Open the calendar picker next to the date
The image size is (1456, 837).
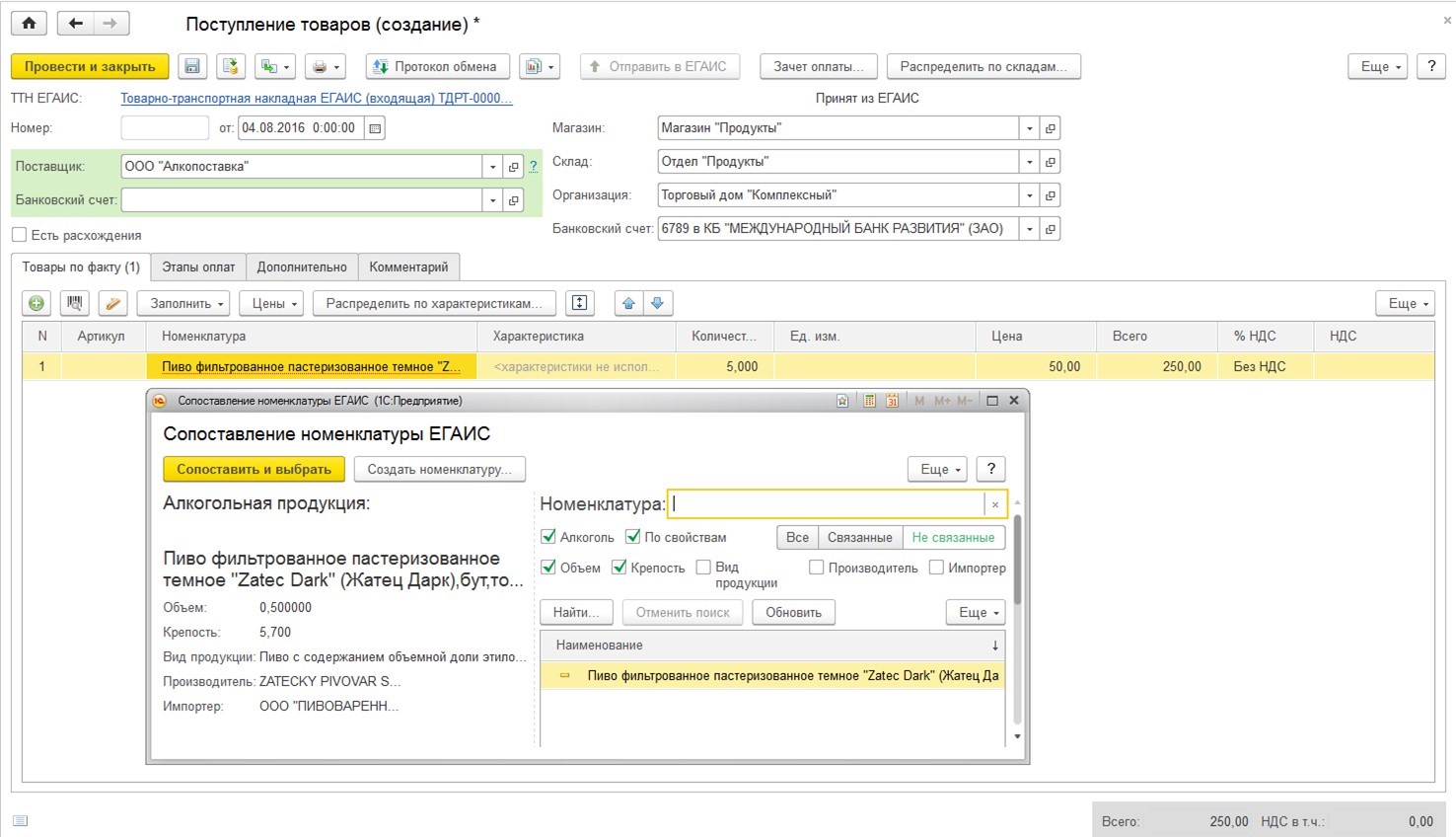(374, 128)
